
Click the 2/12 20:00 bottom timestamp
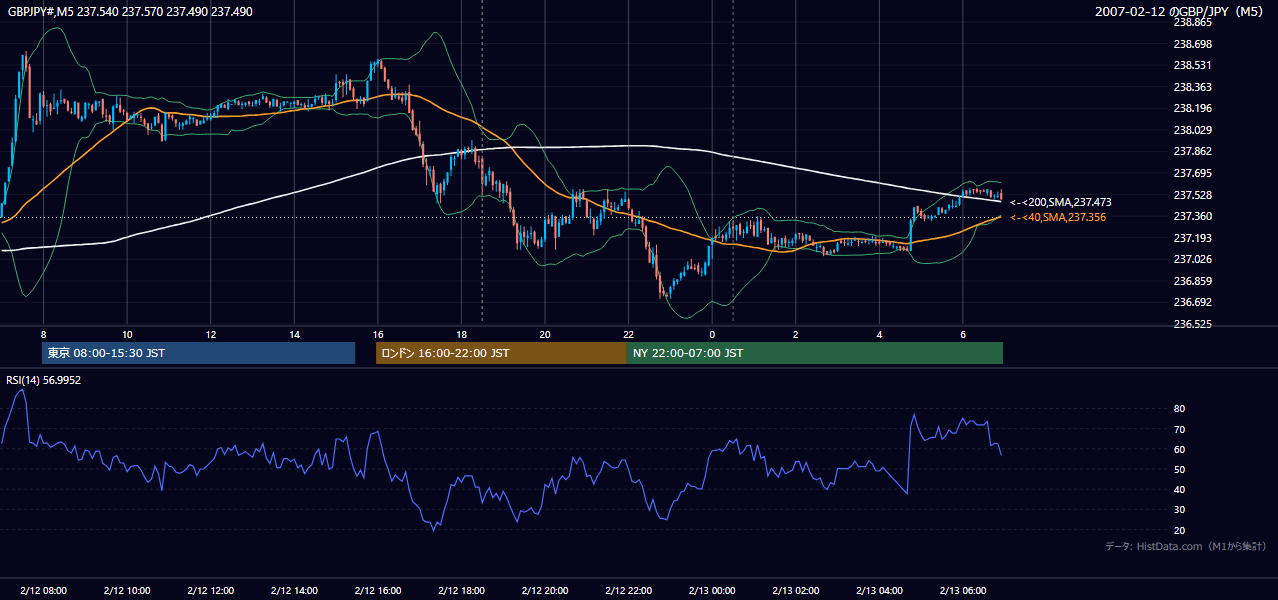(545, 591)
